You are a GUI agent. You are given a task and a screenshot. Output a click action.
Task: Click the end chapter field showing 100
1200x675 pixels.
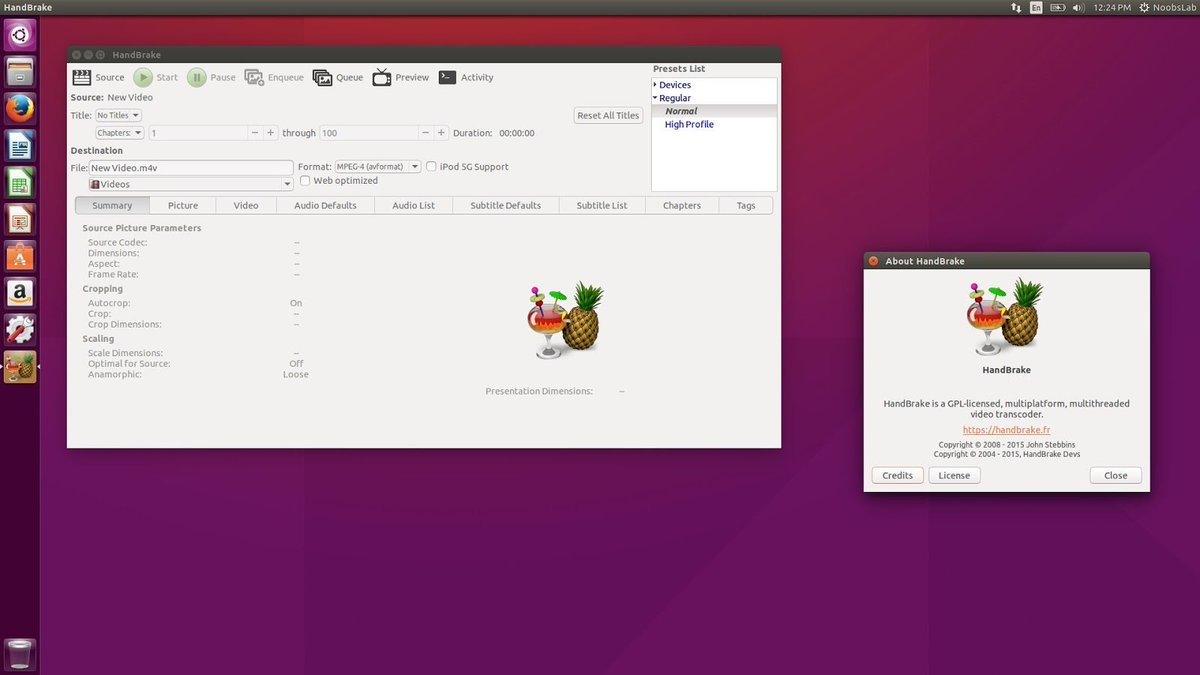coord(367,133)
